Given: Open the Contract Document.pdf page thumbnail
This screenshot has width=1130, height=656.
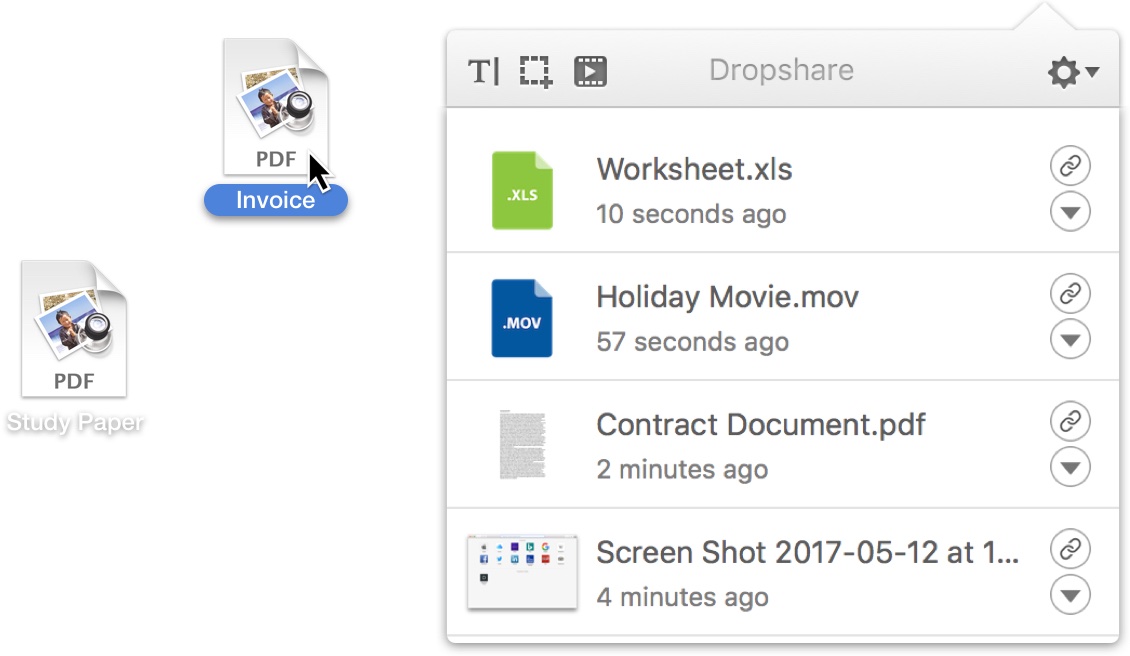Looking at the screenshot, I should click(x=522, y=444).
